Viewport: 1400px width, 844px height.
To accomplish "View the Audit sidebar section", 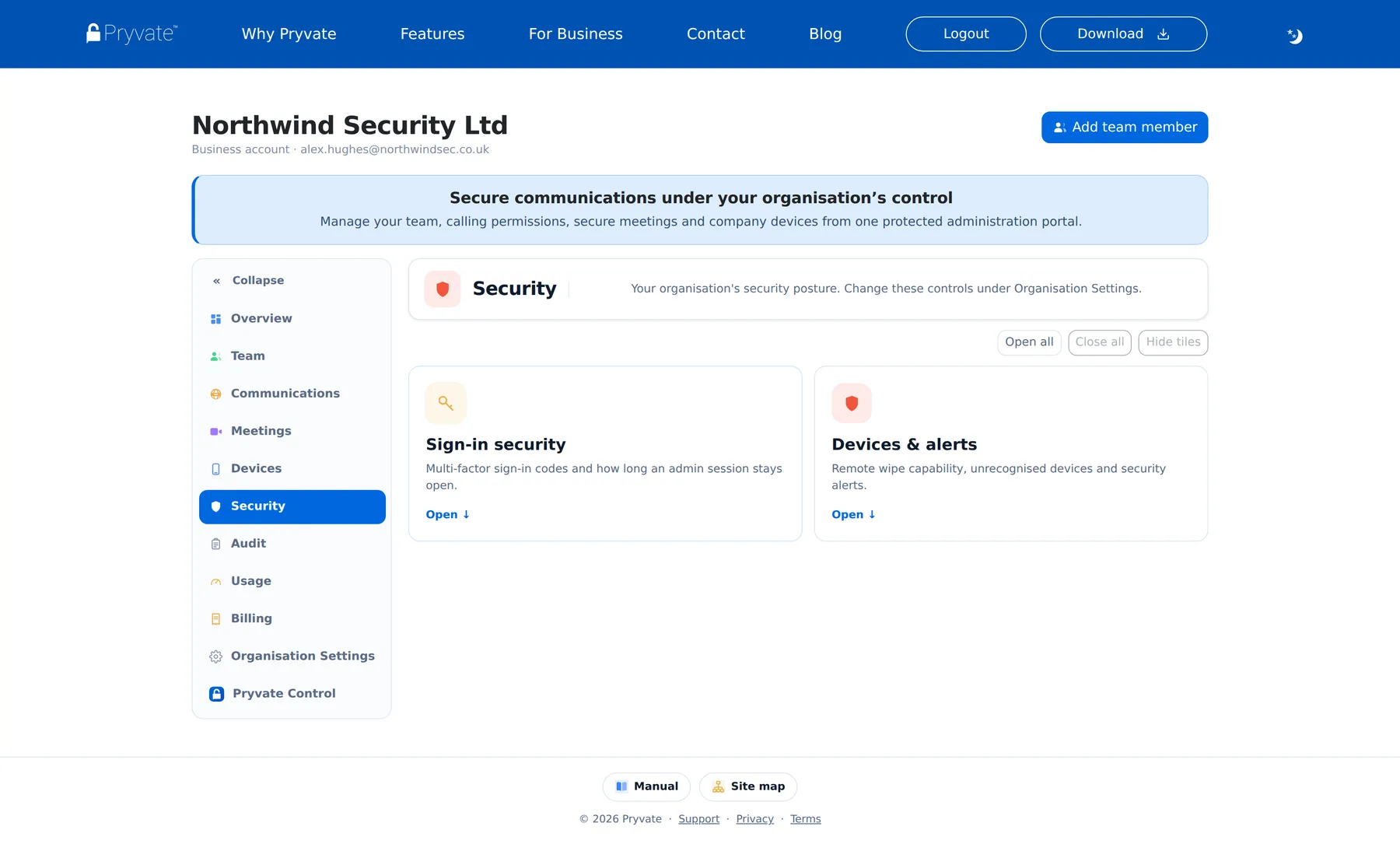I will (292, 544).
